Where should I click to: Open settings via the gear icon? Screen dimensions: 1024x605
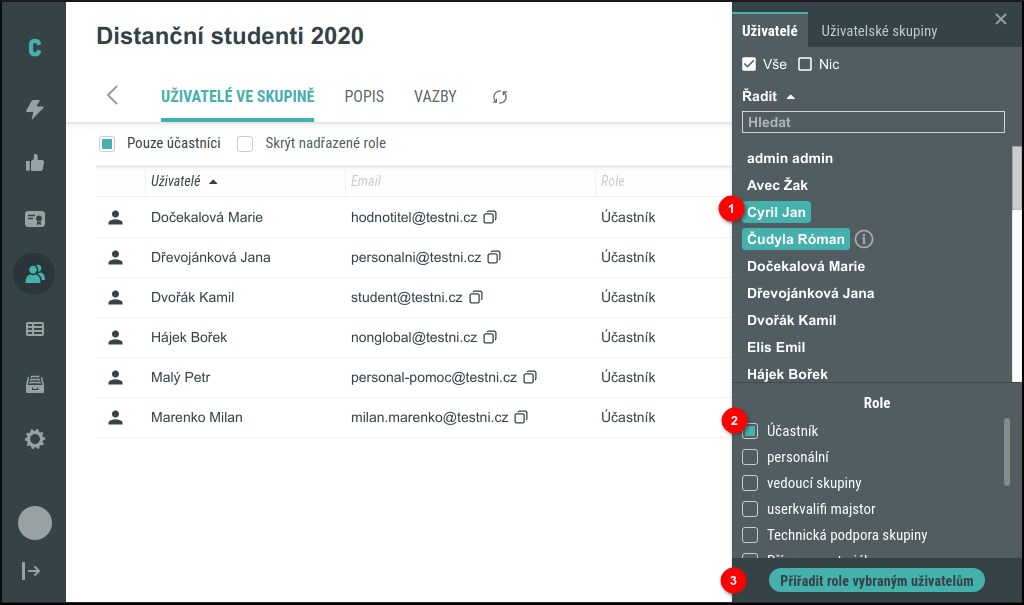(x=35, y=438)
